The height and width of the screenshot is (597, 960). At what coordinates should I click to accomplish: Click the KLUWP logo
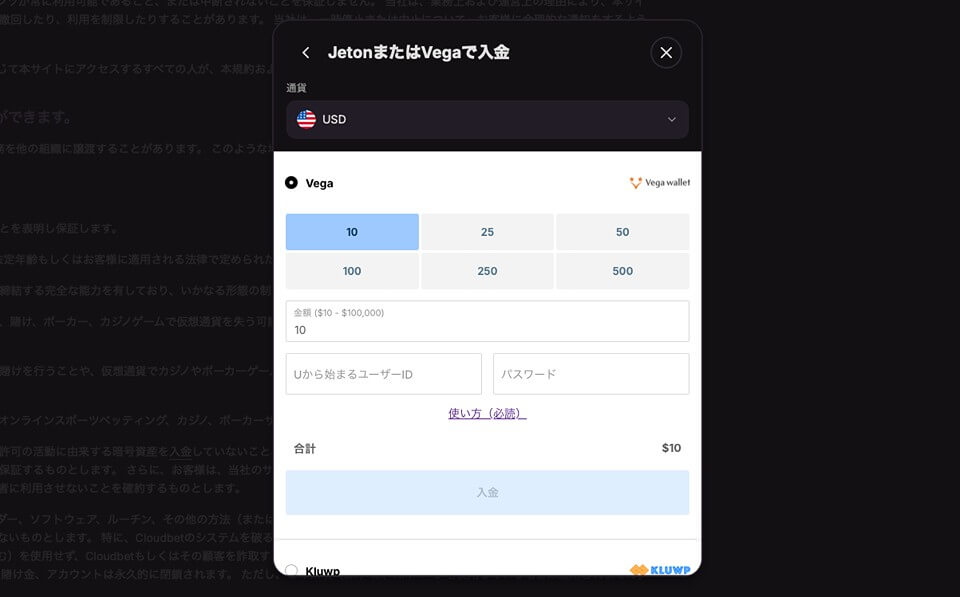pos(660,570)
